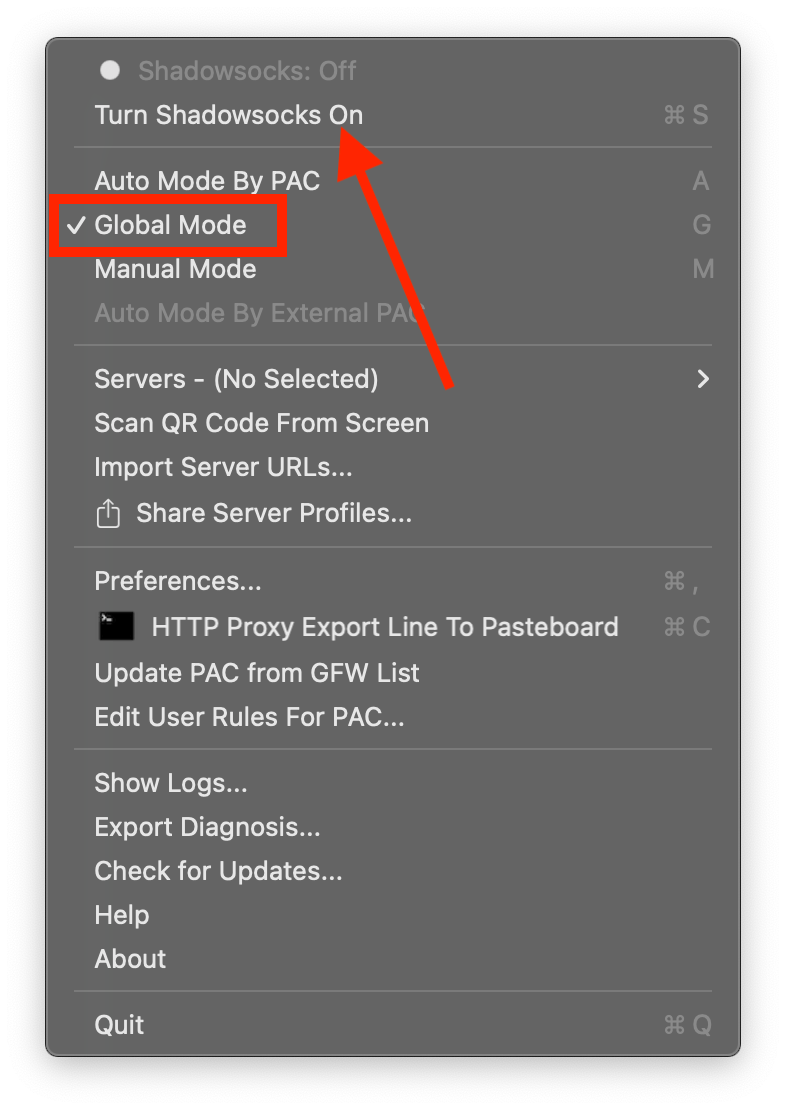Click Export Diagnosis...
Screen dimensions: 786x1110
pos(207,827)
